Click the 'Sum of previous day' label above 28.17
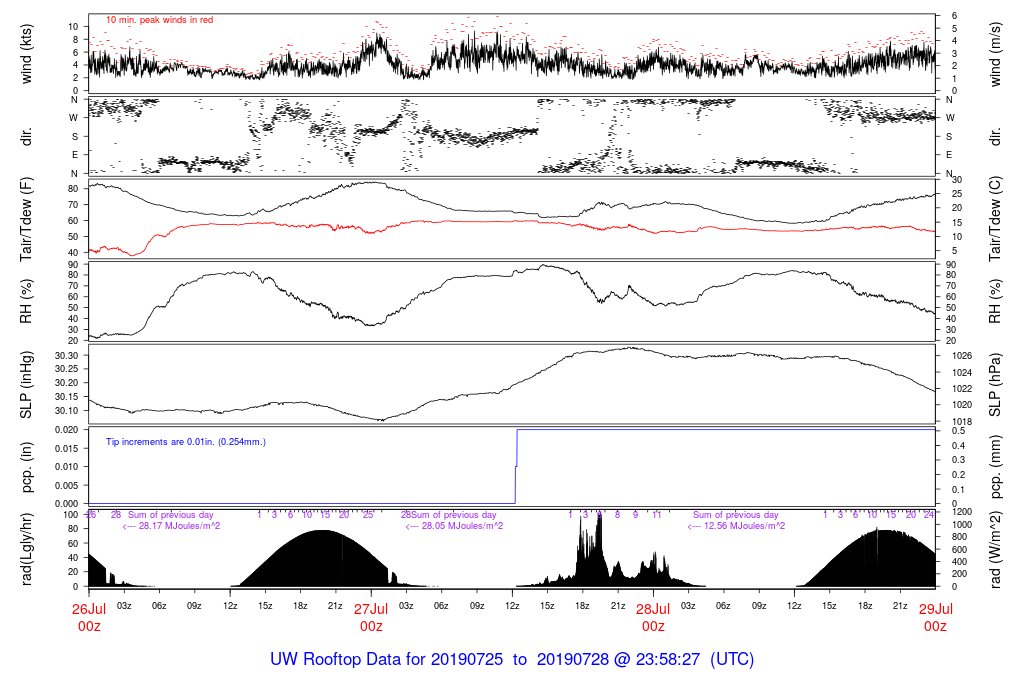Screen dimensions: 1024x700 tap(170, 515)
